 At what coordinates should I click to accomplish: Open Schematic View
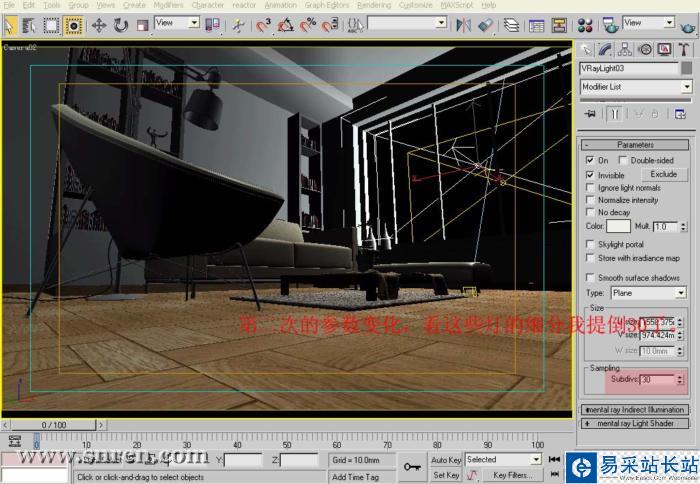[558, 25]
